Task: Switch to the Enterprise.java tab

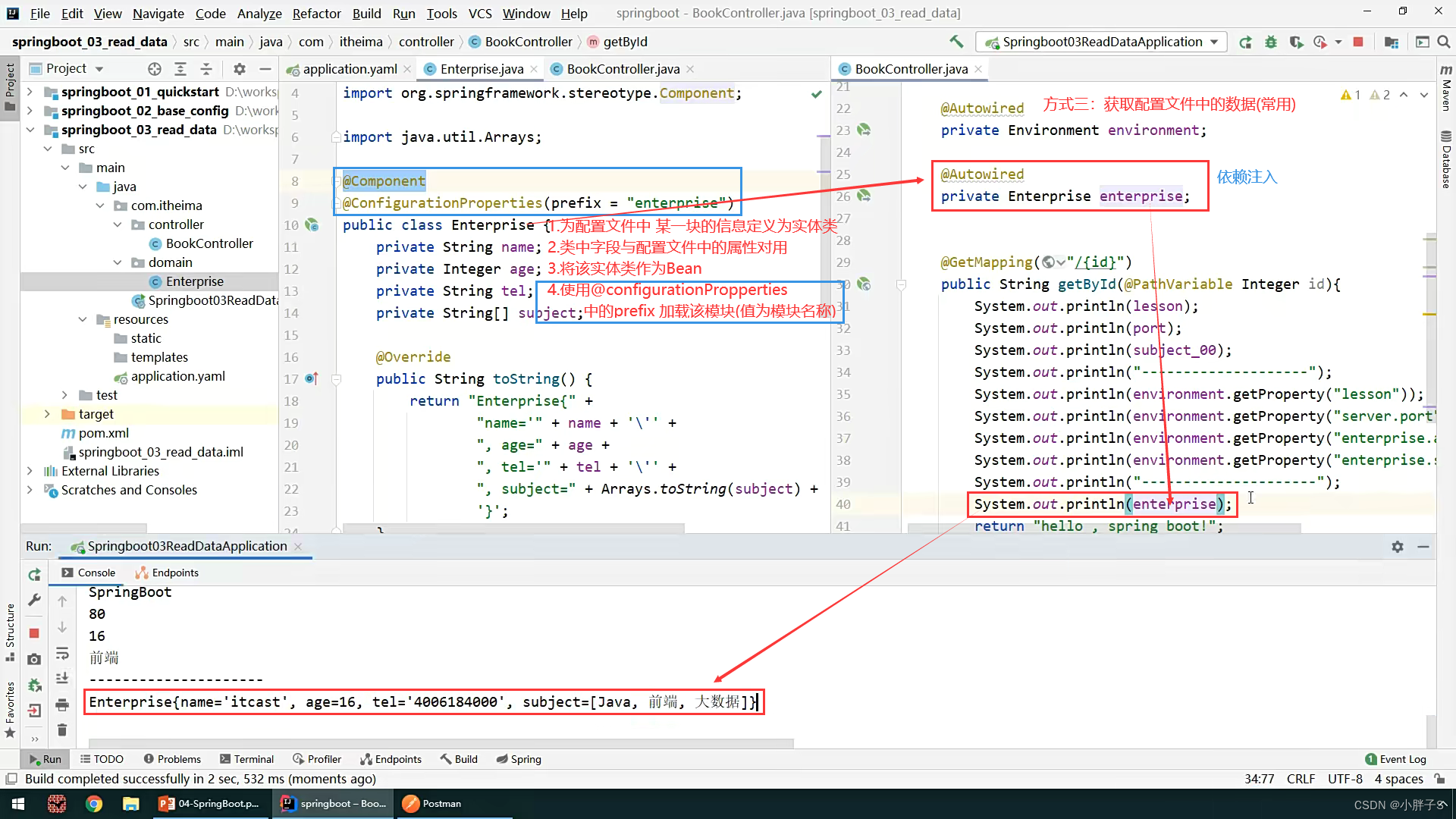Action: point(480,68)
